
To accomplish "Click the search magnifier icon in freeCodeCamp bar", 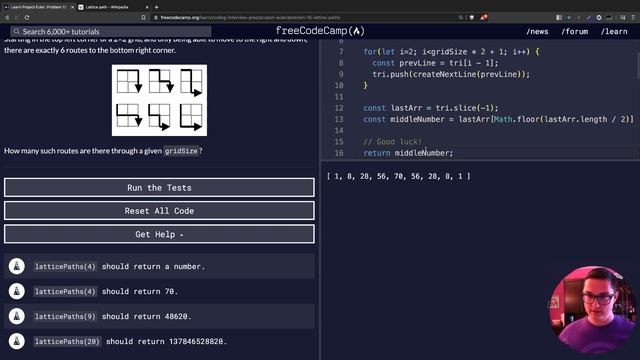I will point(16,31).
